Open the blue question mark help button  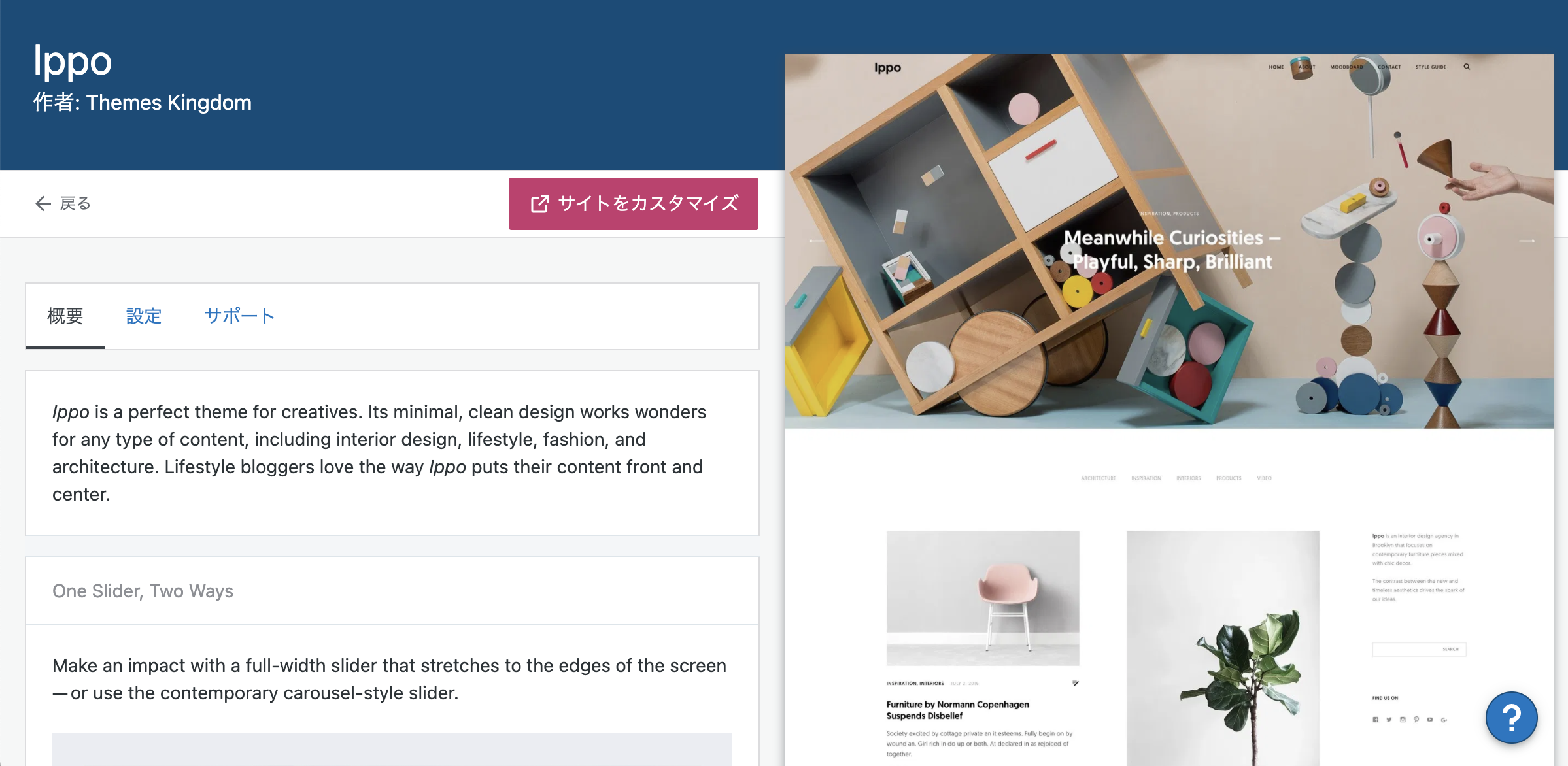[1511, 717]
